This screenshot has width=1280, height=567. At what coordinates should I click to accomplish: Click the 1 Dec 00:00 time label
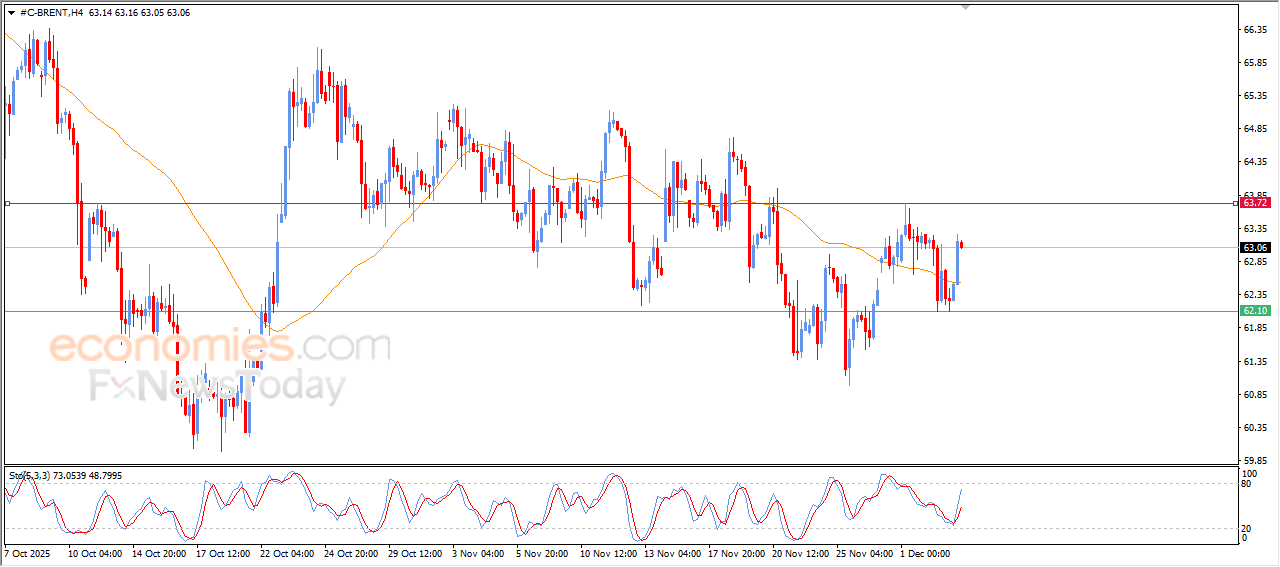[x=926, y=552]
